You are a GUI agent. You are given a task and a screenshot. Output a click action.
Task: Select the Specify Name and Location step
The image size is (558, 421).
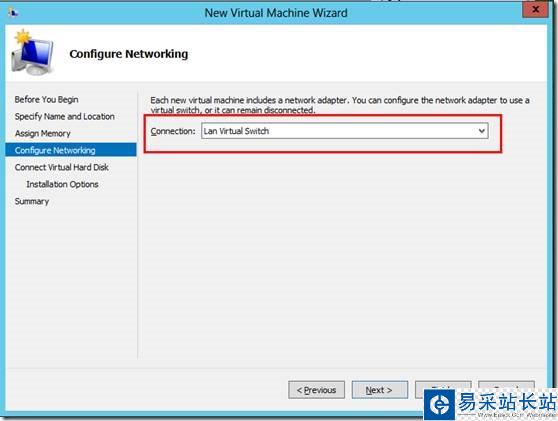[x=65, y=116]
